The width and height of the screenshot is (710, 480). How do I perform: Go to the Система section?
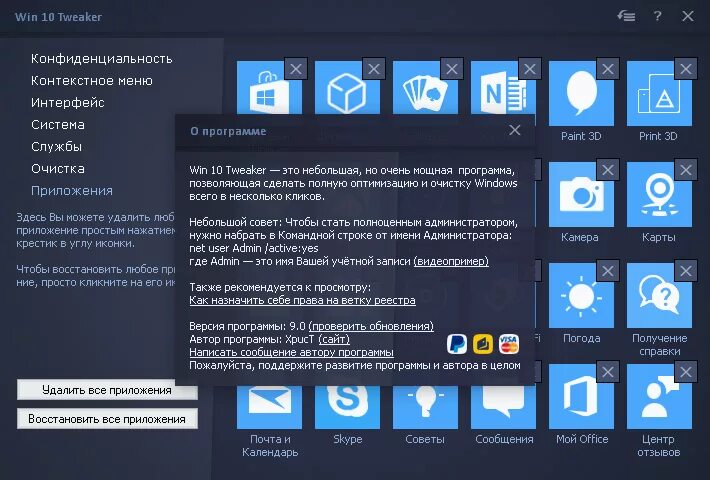[x=58, y=125]
